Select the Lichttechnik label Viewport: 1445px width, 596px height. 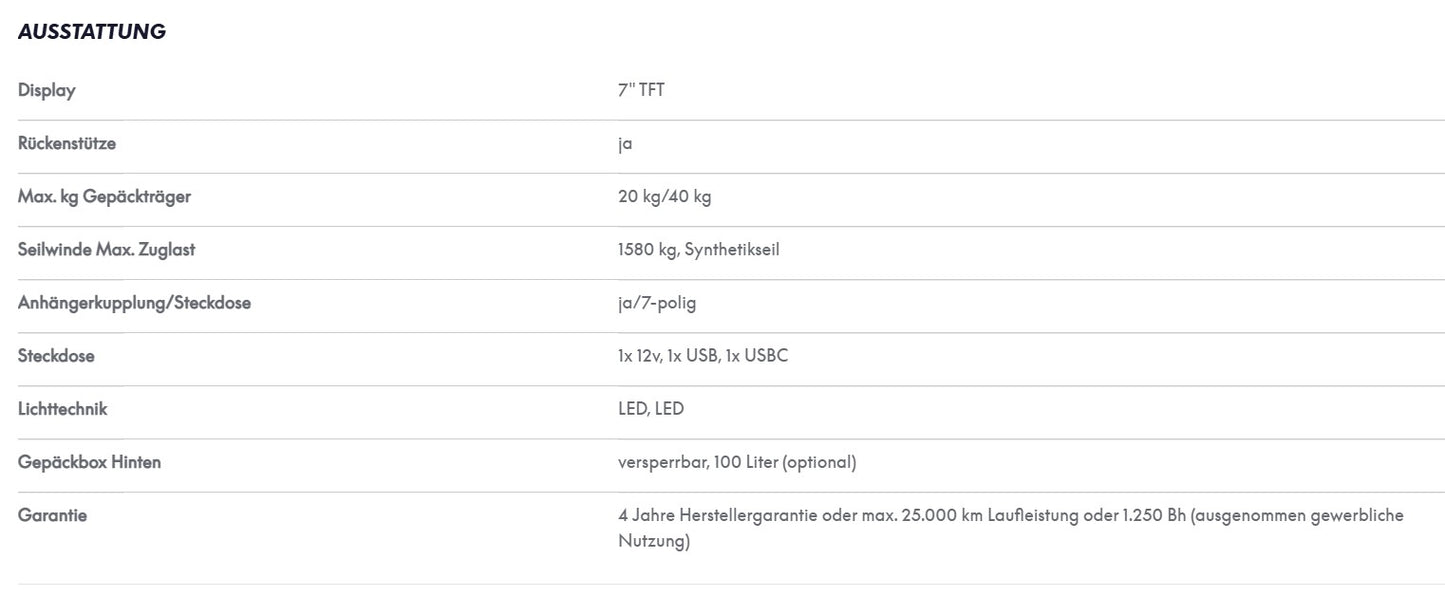(63, 408)
